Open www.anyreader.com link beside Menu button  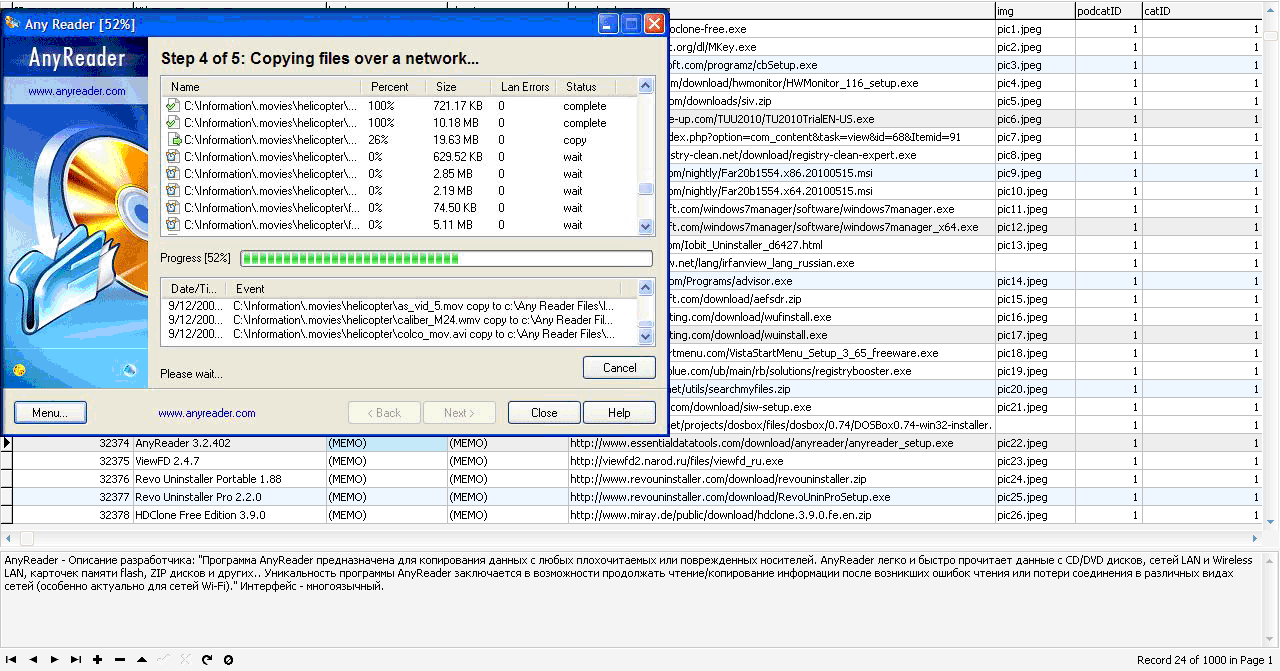(x=206, y=413)
